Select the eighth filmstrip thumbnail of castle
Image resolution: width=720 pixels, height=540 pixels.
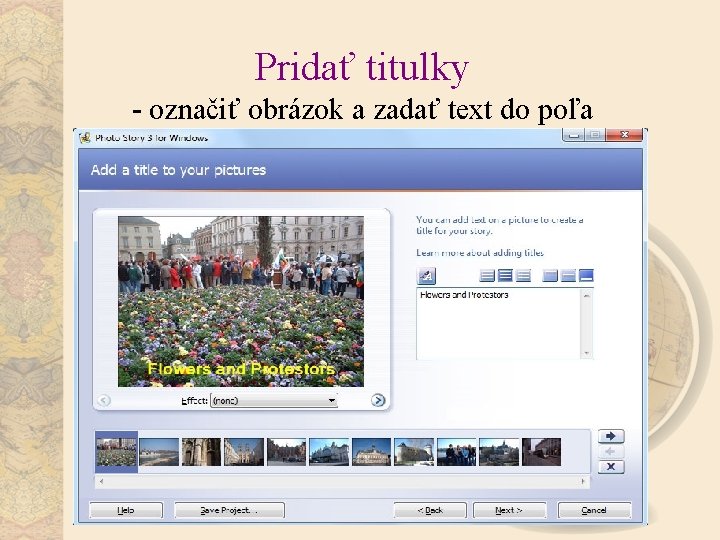[x=414, y=452]
